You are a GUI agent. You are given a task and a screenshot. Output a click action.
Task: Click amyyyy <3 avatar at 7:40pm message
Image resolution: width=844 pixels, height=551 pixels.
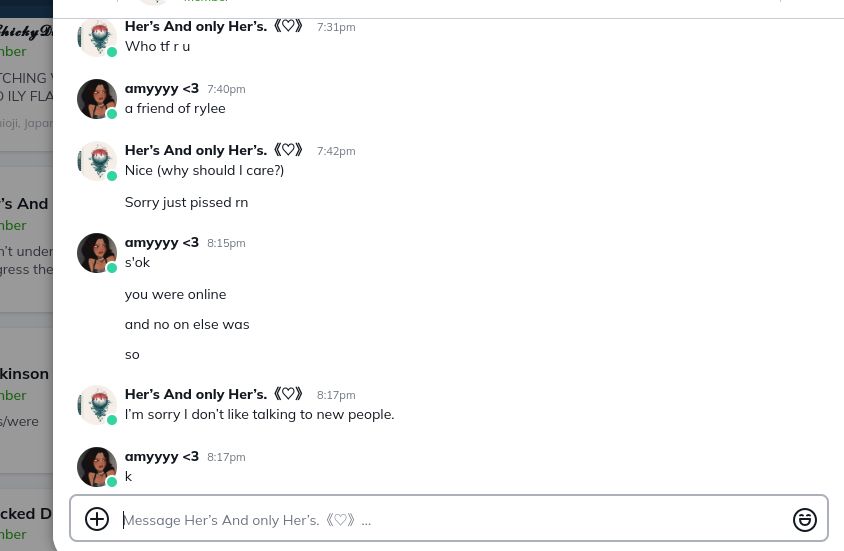coord(97,99)
